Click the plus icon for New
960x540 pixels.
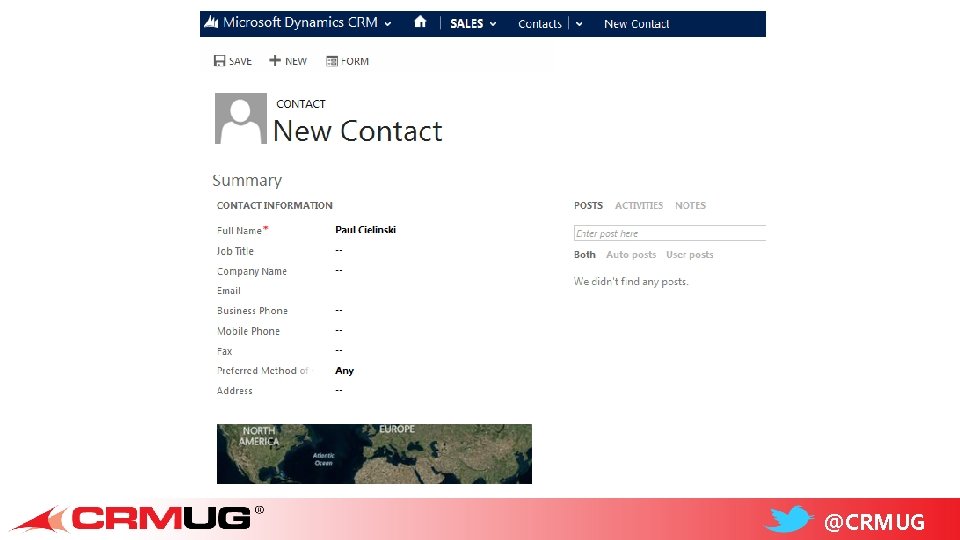[275, 60]
